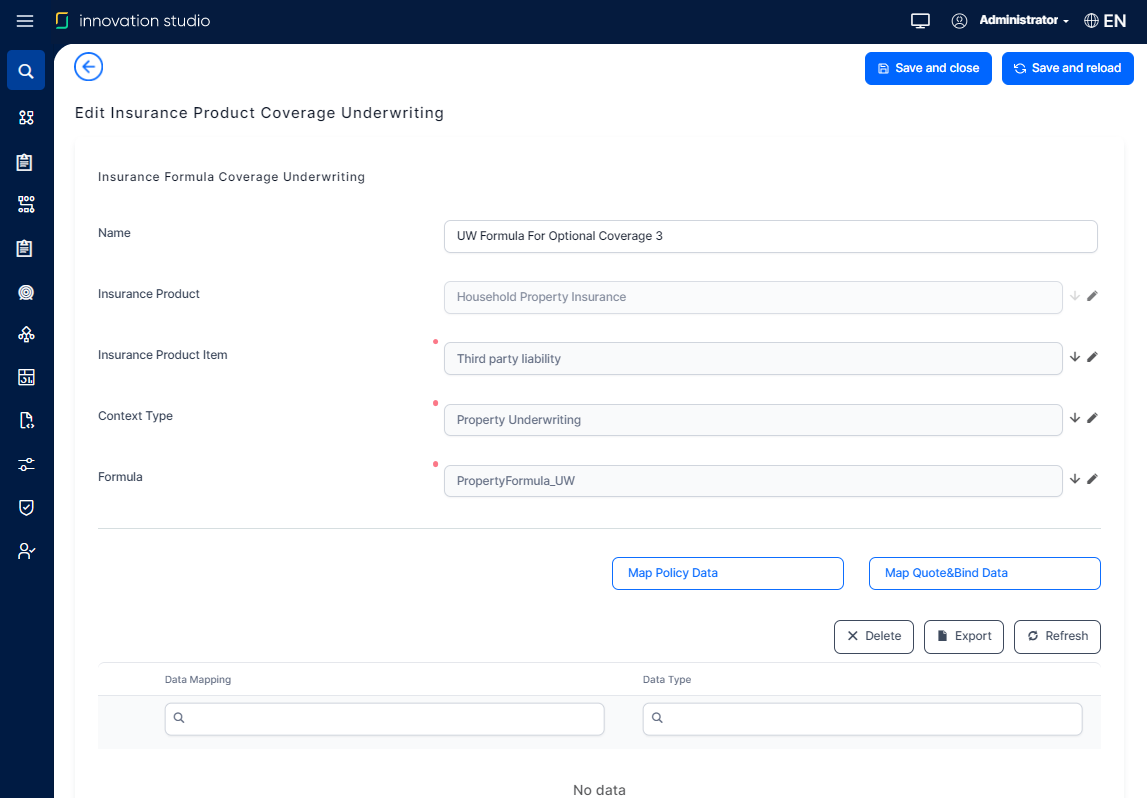Click the Save and close button

(x=928, y=68)
